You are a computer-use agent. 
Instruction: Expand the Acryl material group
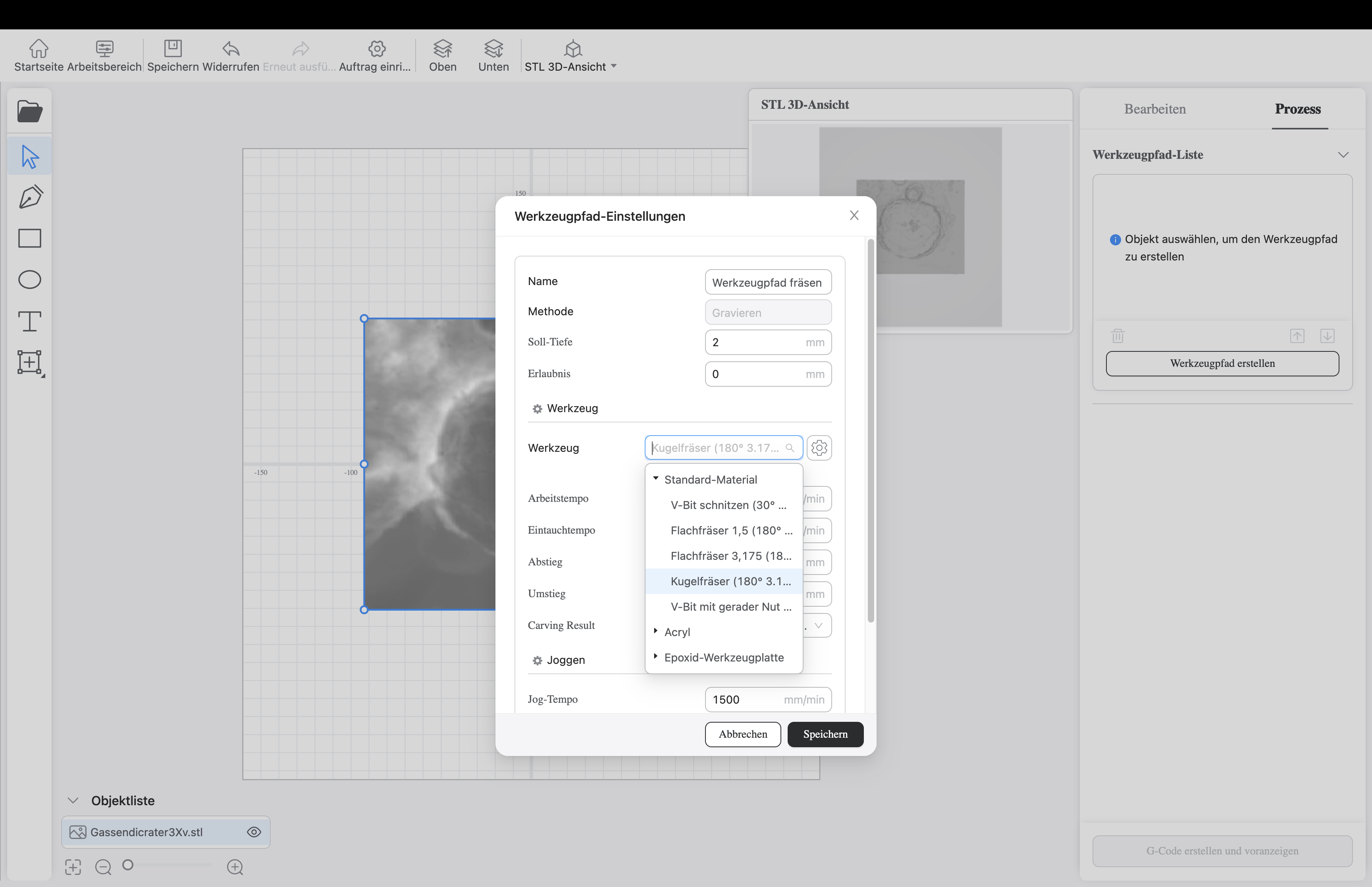click(656, 631)
